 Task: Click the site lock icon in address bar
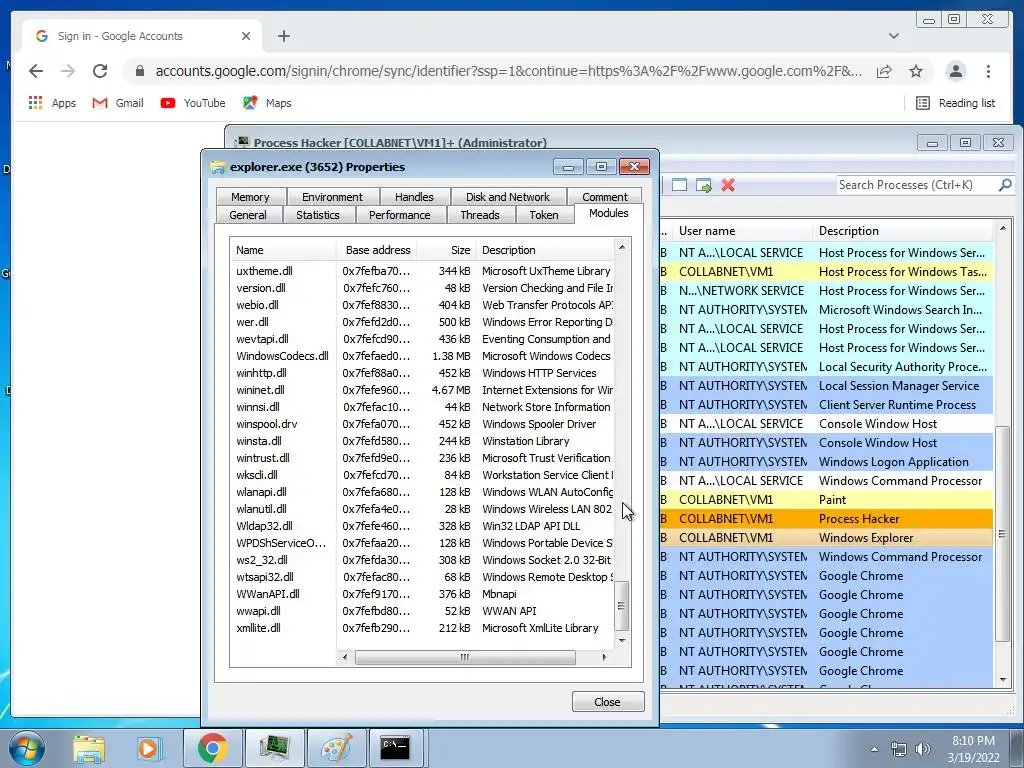click(139, 71)
